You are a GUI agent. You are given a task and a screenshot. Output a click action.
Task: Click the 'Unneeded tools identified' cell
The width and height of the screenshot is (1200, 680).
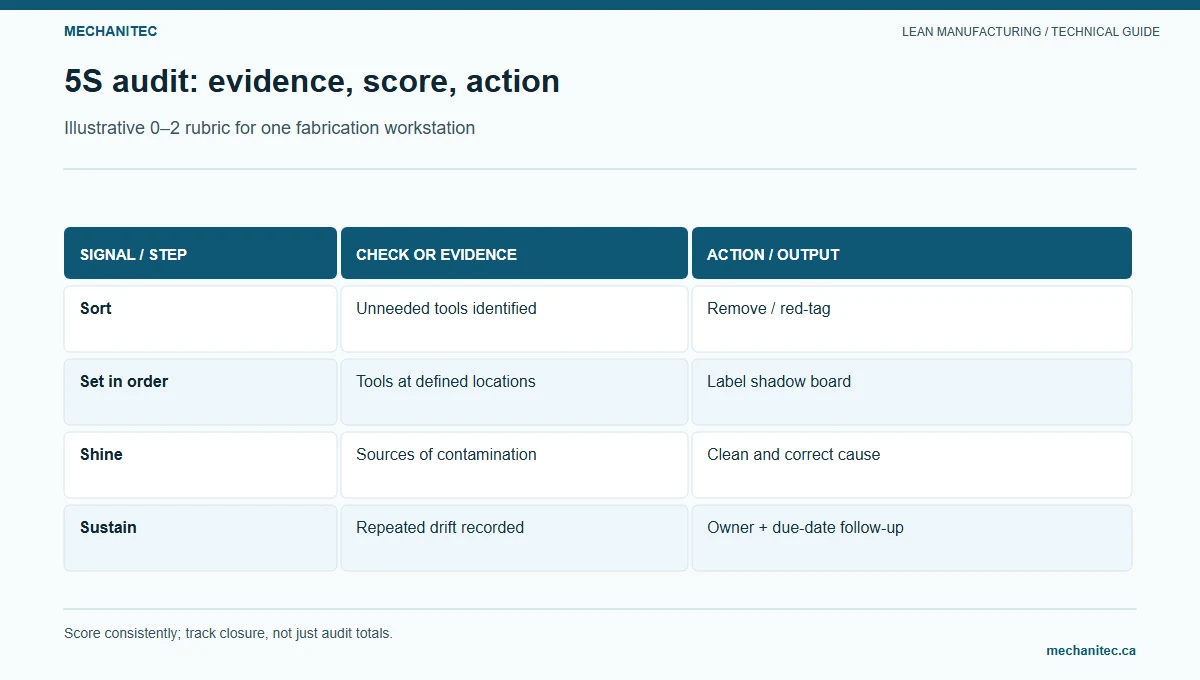click(x=514, y=319)
